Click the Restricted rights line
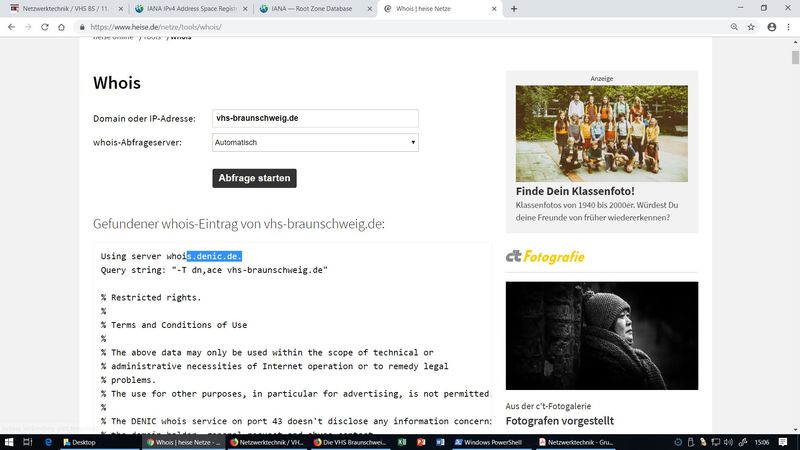The image size is (800, 450). [x=151, y=297]
